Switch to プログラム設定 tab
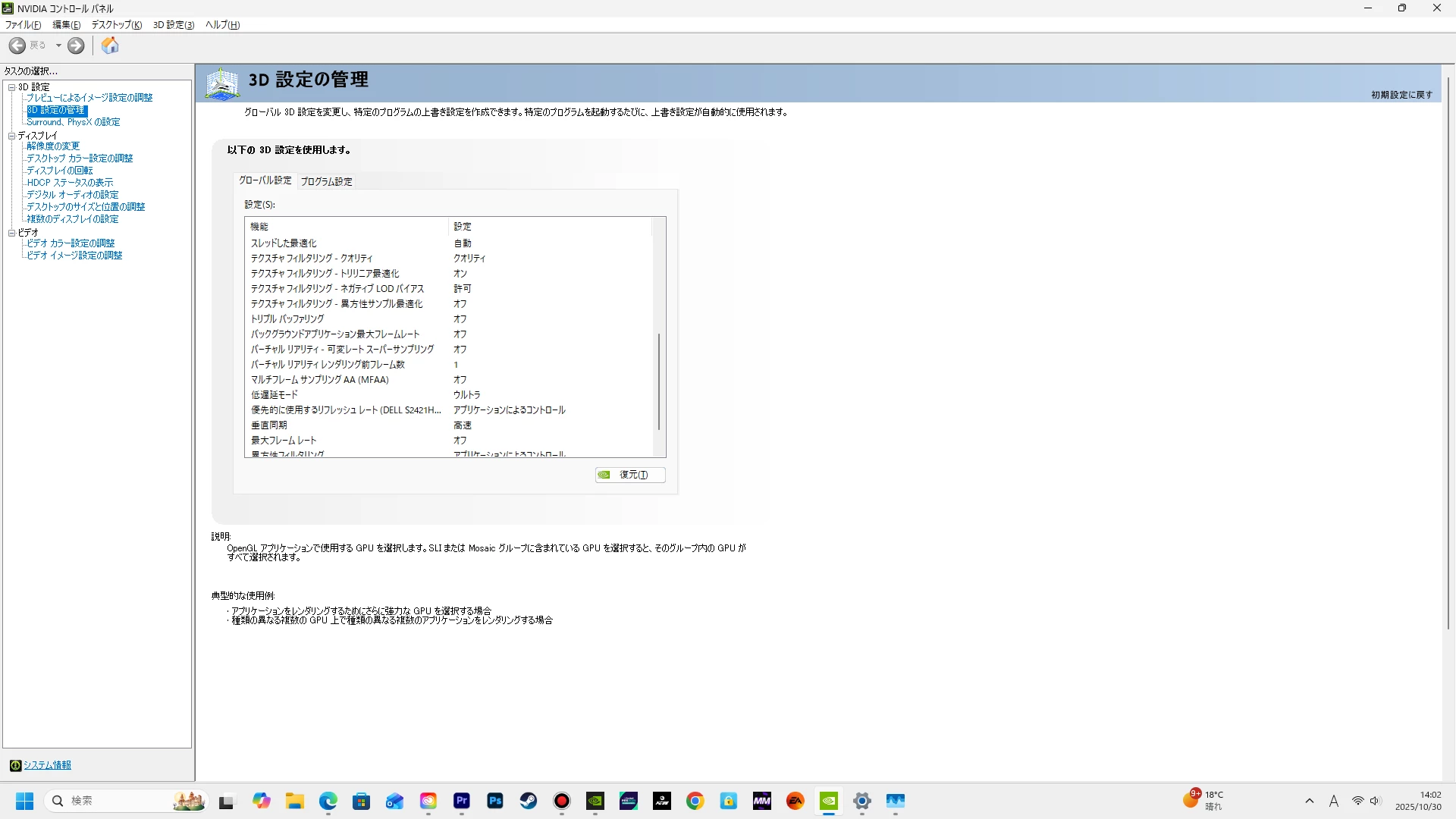The image size is (1456, 819). point(326,181)
